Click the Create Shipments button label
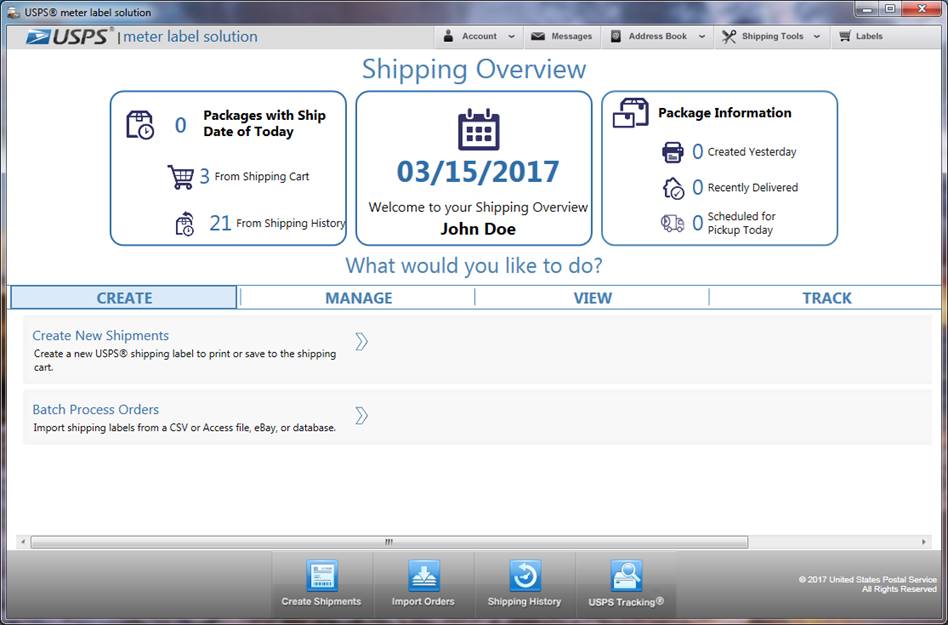 tap(322, 601)
